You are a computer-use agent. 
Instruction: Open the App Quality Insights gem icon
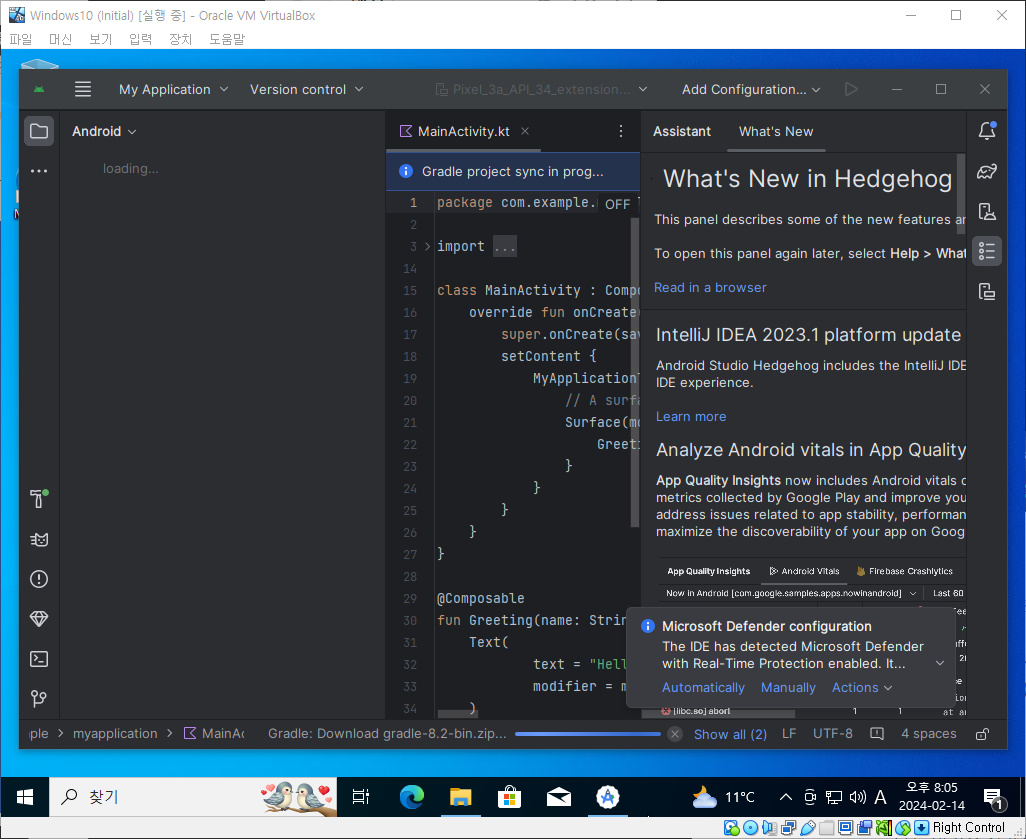39,619
